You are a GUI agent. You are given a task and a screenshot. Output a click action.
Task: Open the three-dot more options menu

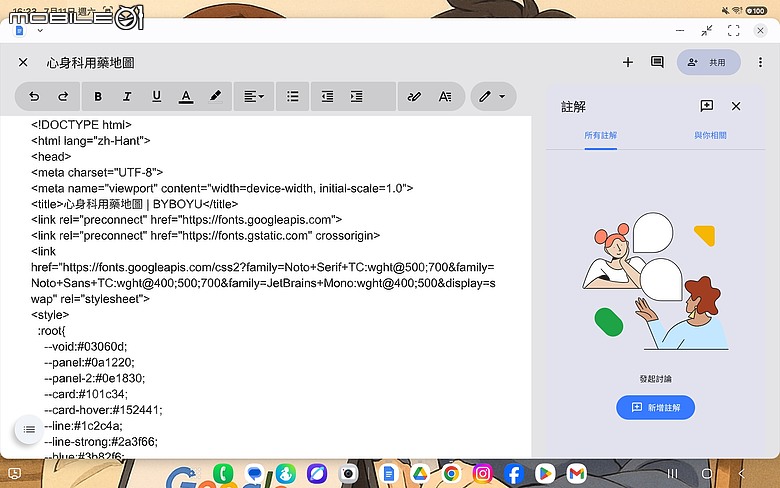(760, 62)
